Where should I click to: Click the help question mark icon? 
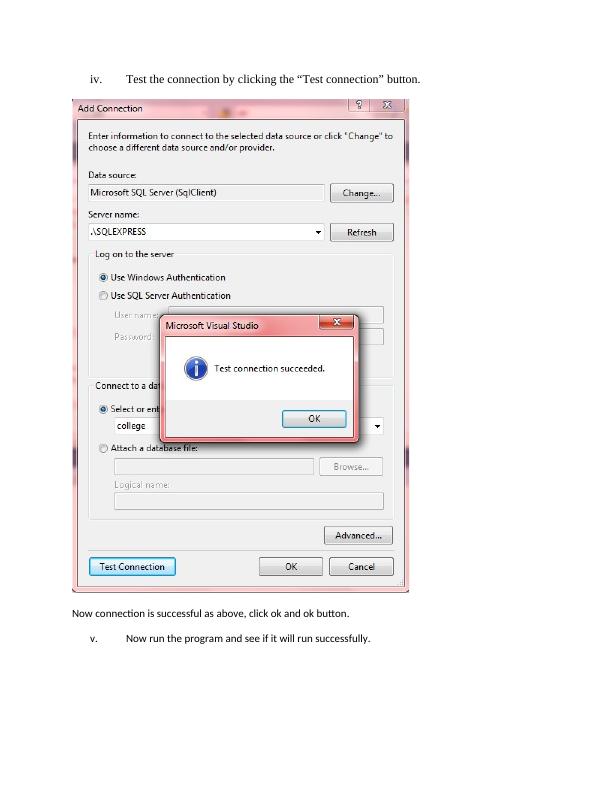[359, 105]
